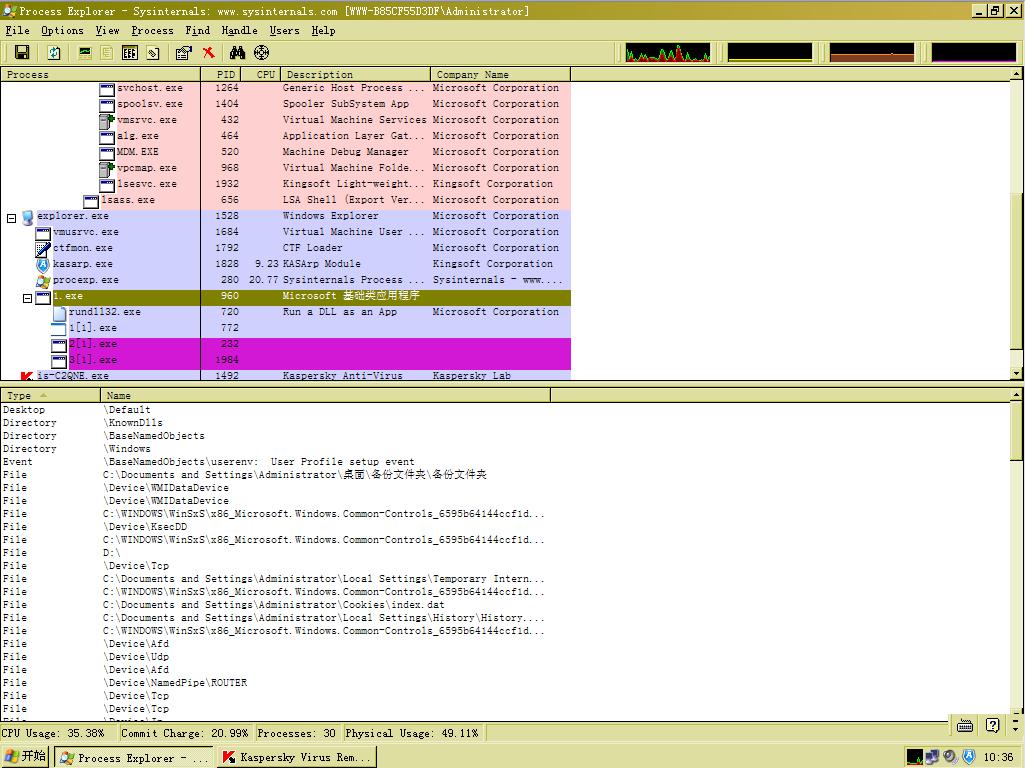This screenshot has width=1026, height=768.
Task: Sort processes by the CPU column header
Action: point(265,74)
